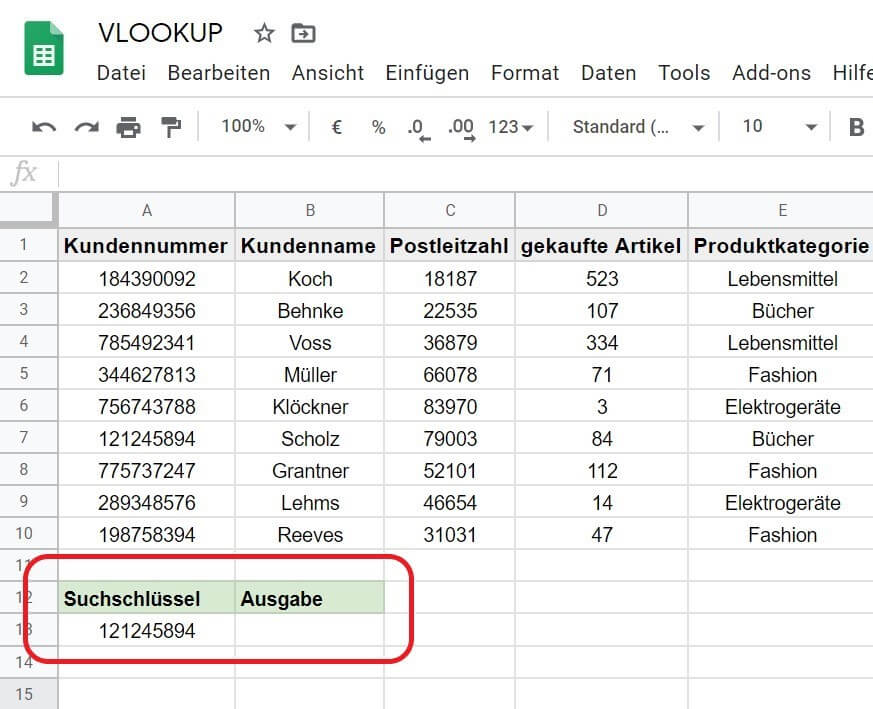This screenshot has width=873, height=709.
Task: Open the Daten menu
Action: click(608, 73)
